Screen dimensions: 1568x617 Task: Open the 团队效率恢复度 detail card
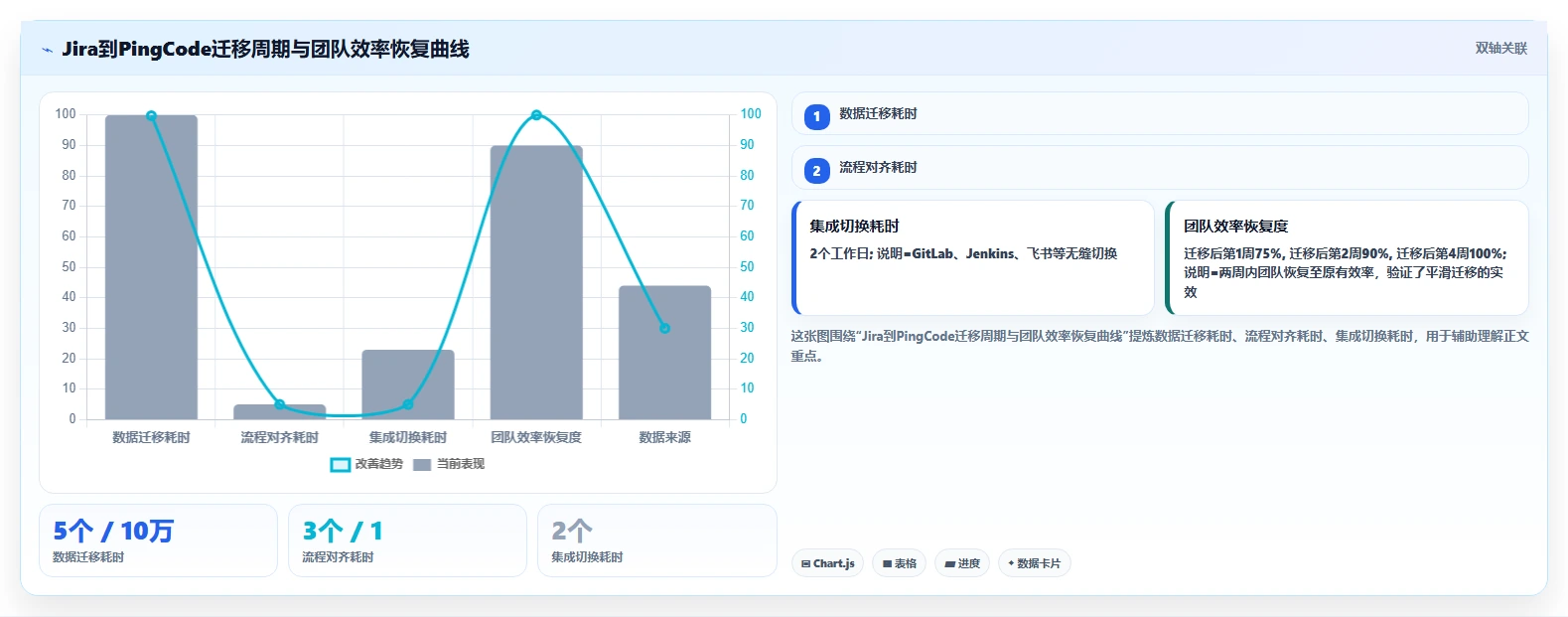point(1347,257)
